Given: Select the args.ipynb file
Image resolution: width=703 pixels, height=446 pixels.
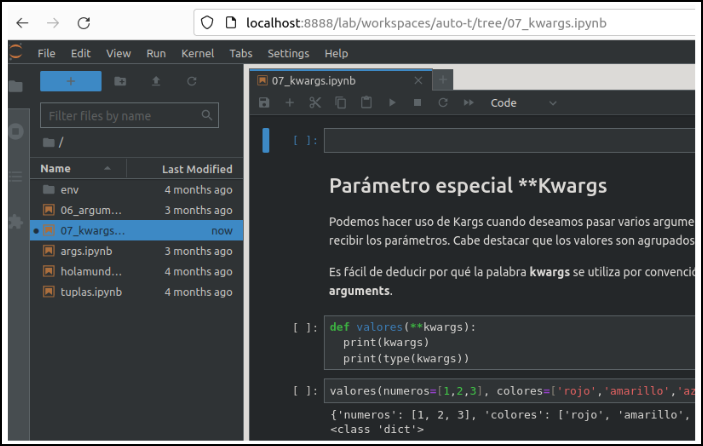Looking at the screenshot, I should 137,251.
